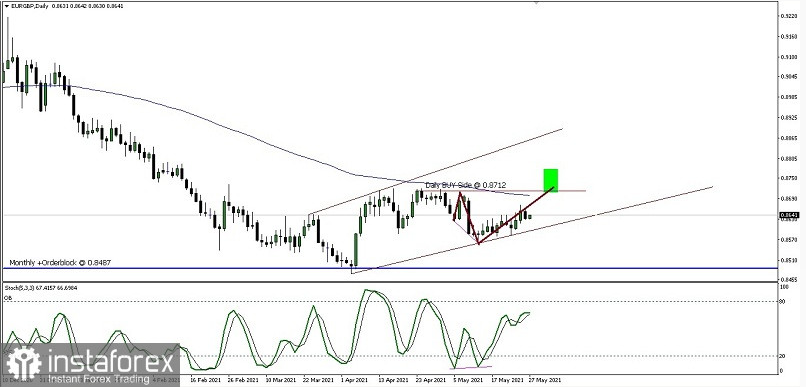Select the purple divergence line under stochastic
Image resolution: width=806 pixels, height=387 pixels.
(x=471, y=367)
